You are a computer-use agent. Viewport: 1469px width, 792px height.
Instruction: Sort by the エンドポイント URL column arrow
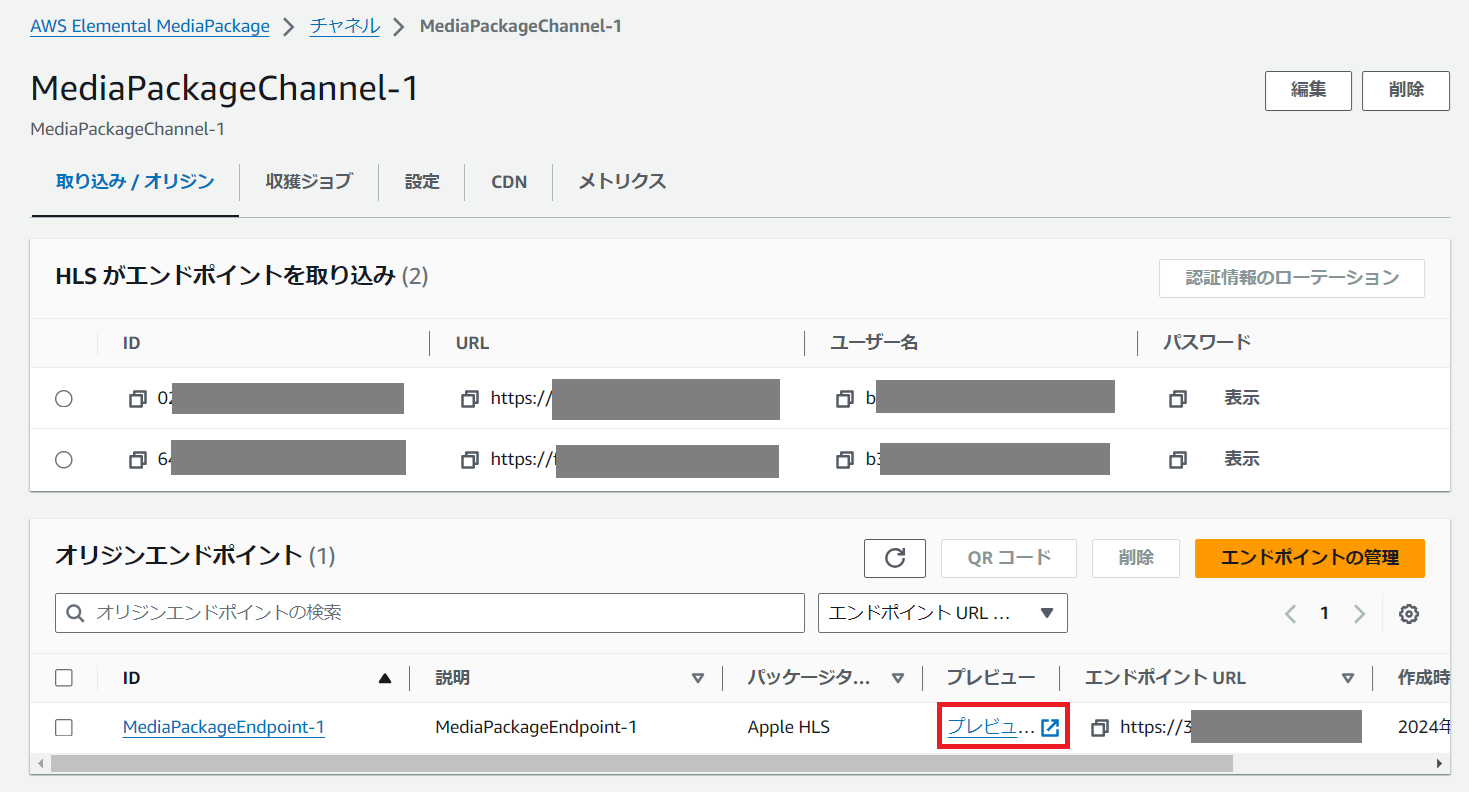1348,678
